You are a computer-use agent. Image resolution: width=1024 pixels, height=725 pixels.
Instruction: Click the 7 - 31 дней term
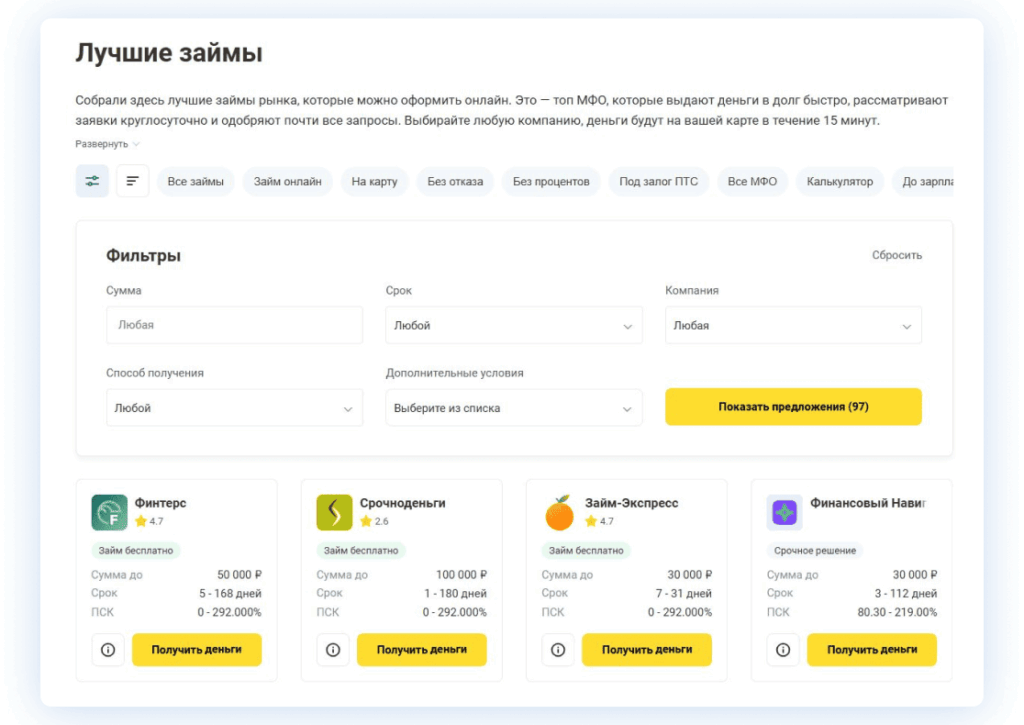(684, 593)
